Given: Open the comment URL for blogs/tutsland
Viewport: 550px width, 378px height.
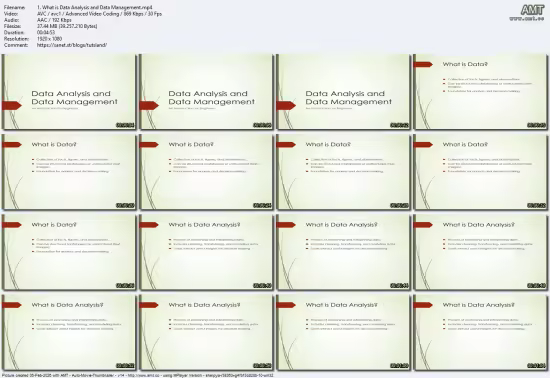Looking at the screenshot, I should [72, 45].
